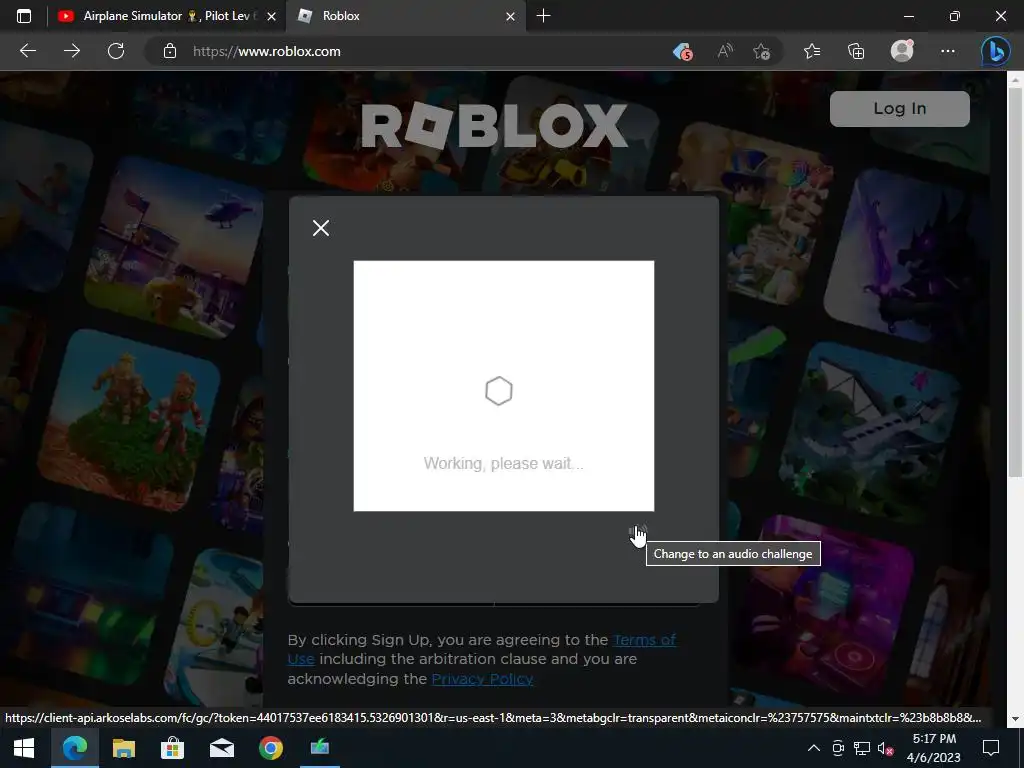Open the Windows Start menu

coord(24,748)
